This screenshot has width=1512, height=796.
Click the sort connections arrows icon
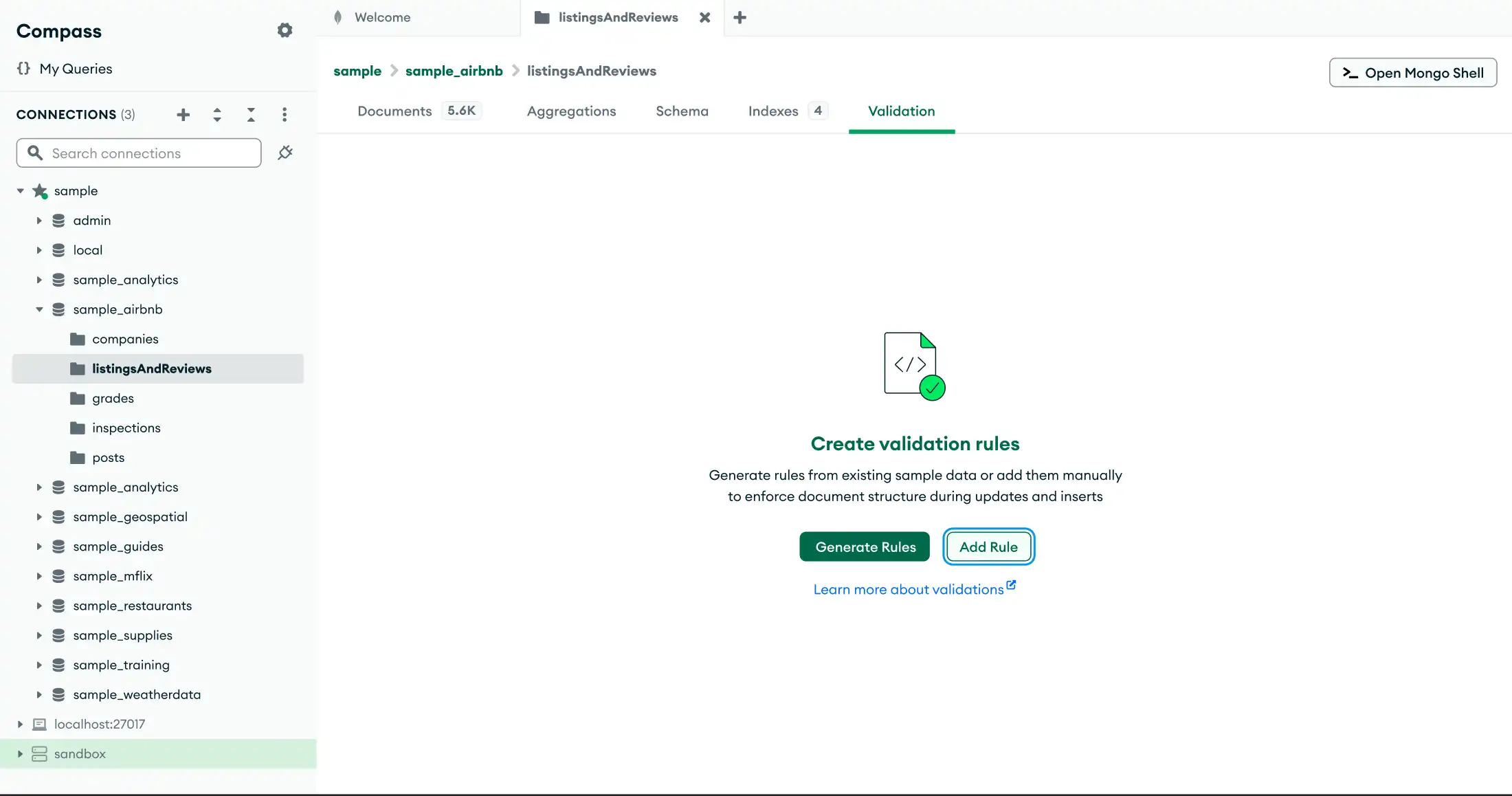pyautogui.click(x=216, y=114)
